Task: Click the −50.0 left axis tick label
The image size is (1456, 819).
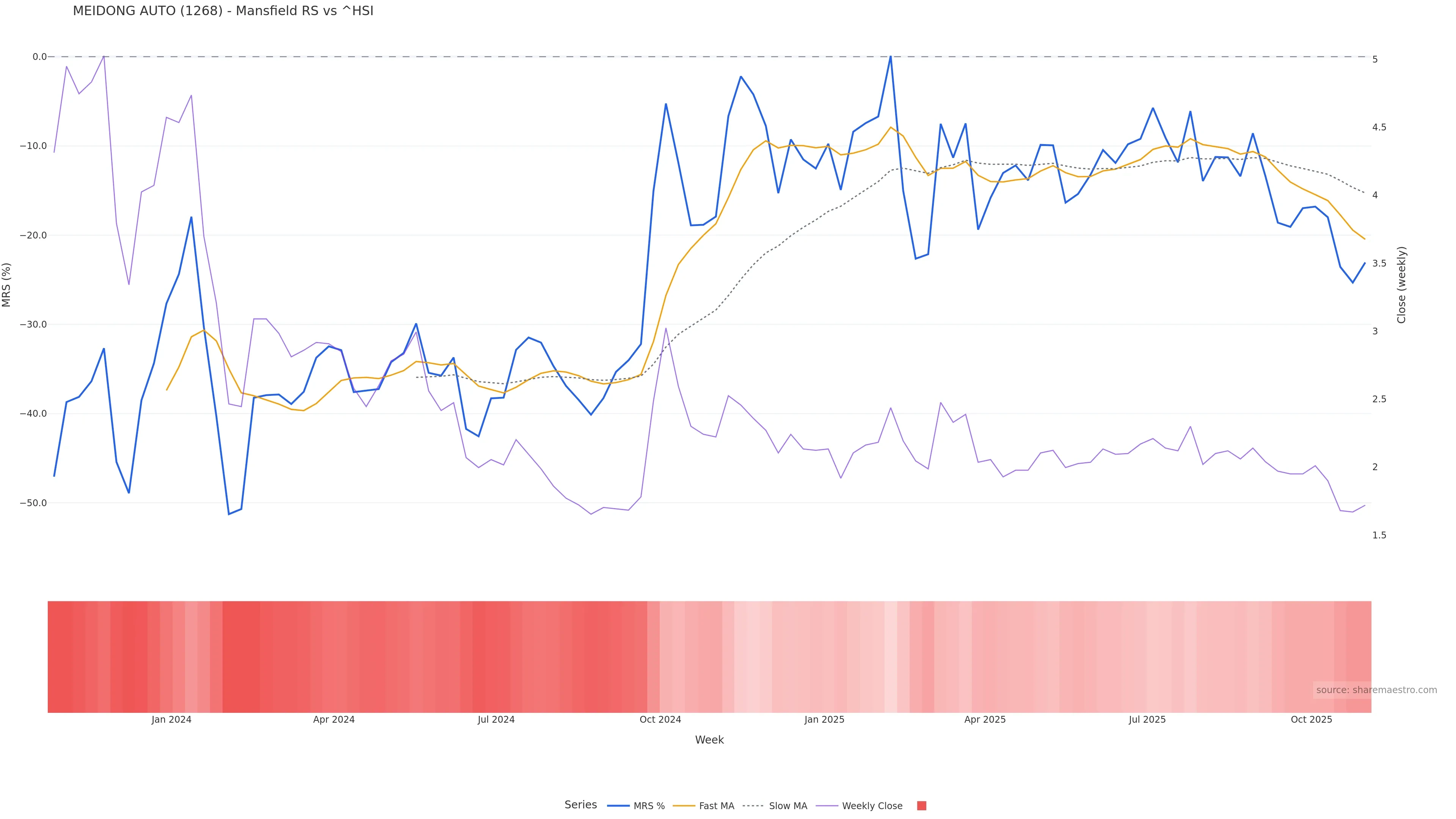Action: tap(33, 503)
